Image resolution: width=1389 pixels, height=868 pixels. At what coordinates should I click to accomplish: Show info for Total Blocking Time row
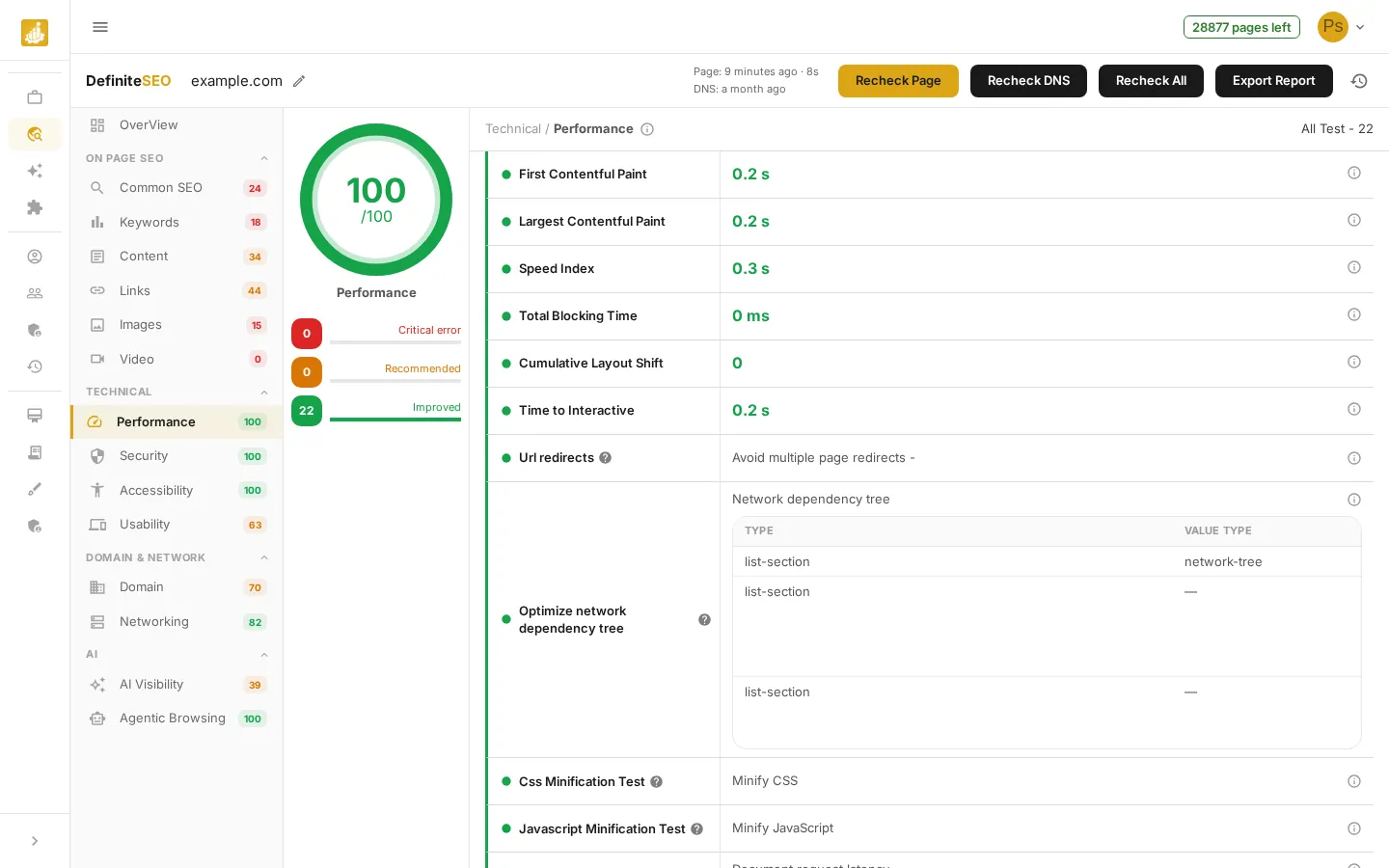click(x=1354, y=314)
